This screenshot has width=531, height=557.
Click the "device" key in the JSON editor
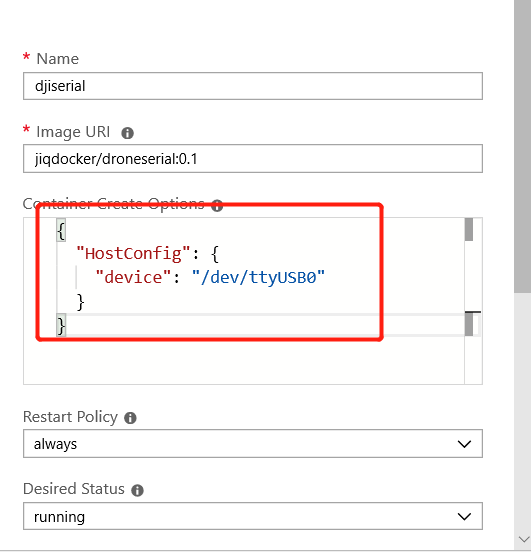coord(134,277)
